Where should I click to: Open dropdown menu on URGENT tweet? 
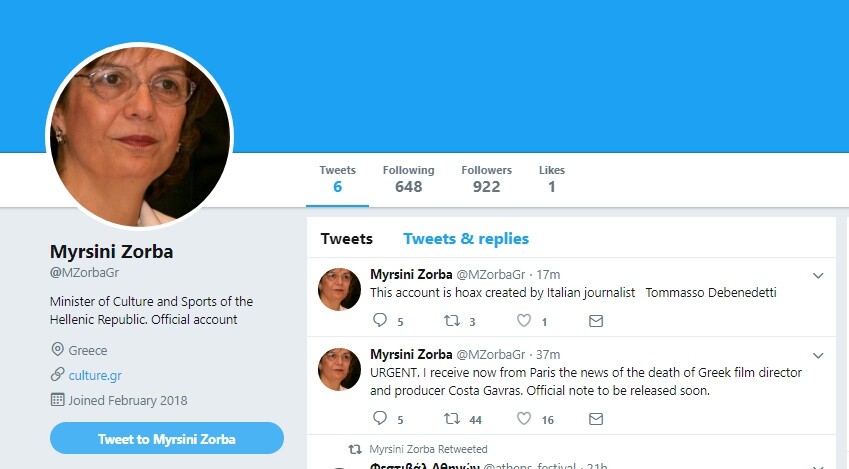pos(818,355)
